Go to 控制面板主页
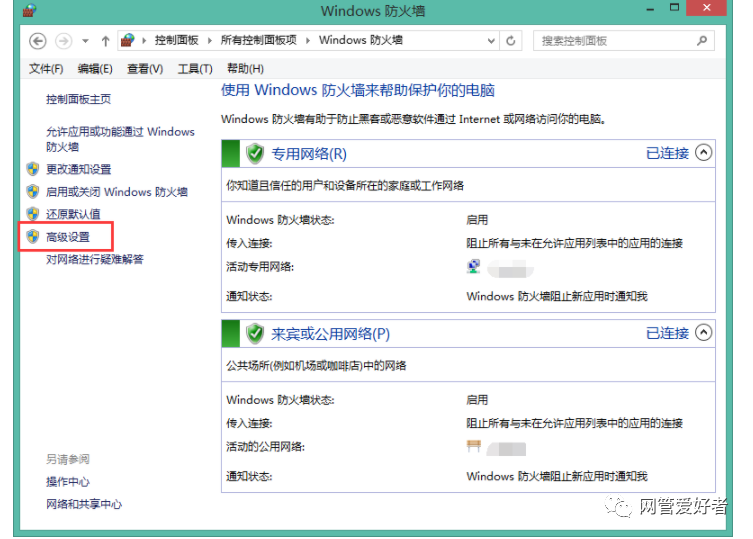 pyautogui.click(x=78, y=99)
